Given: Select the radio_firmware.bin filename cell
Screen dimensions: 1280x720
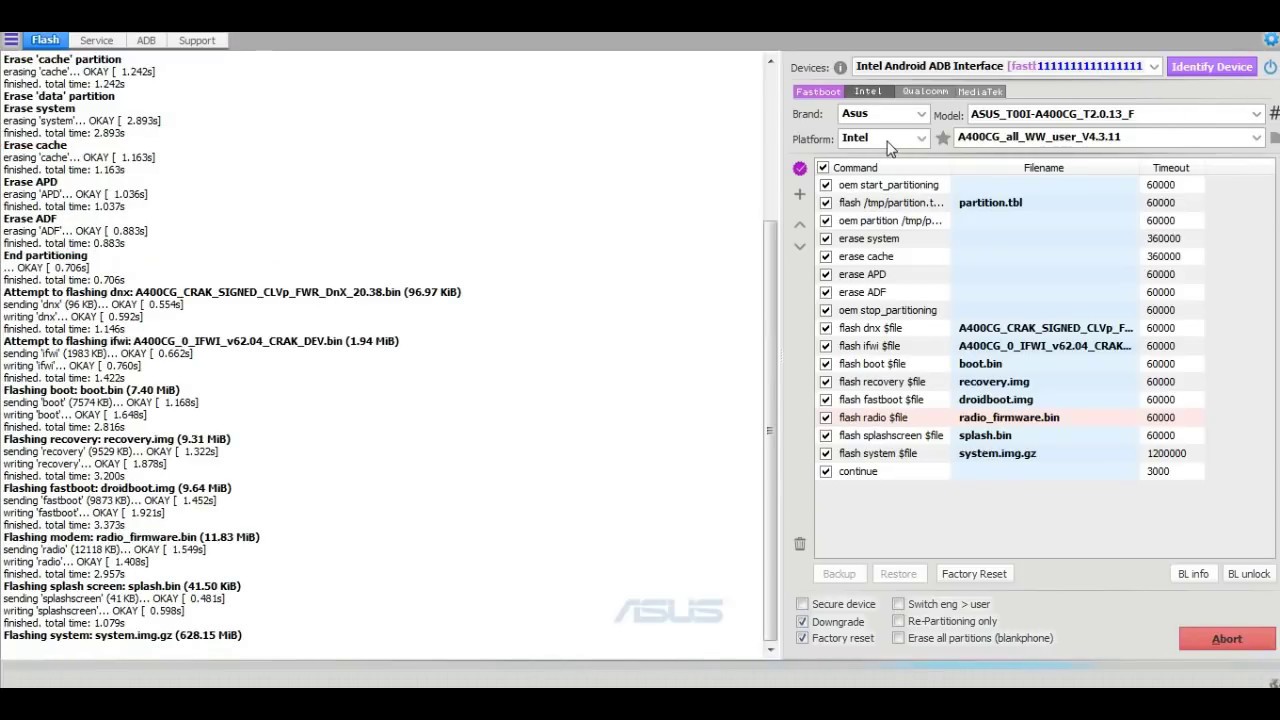Looking at the screenshot, I should [1044, 418].
